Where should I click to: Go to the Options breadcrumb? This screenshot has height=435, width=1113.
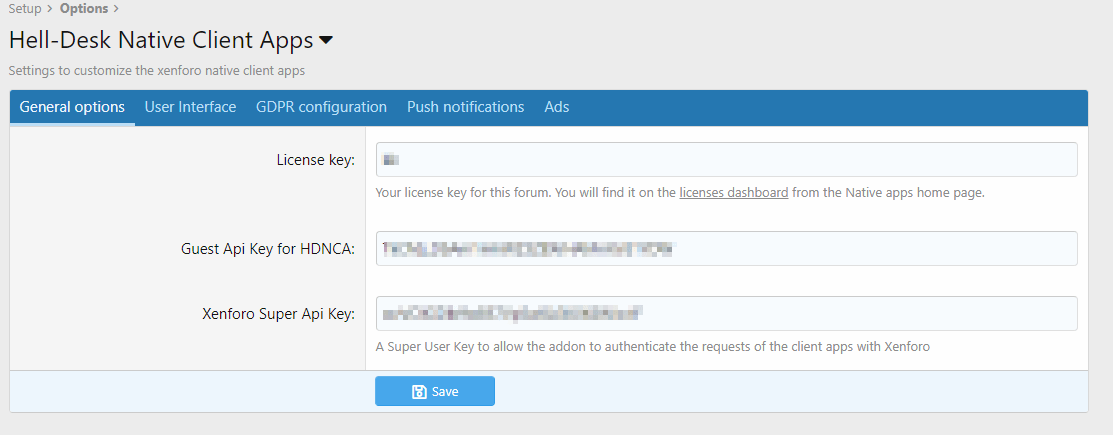tap(84, 9)
